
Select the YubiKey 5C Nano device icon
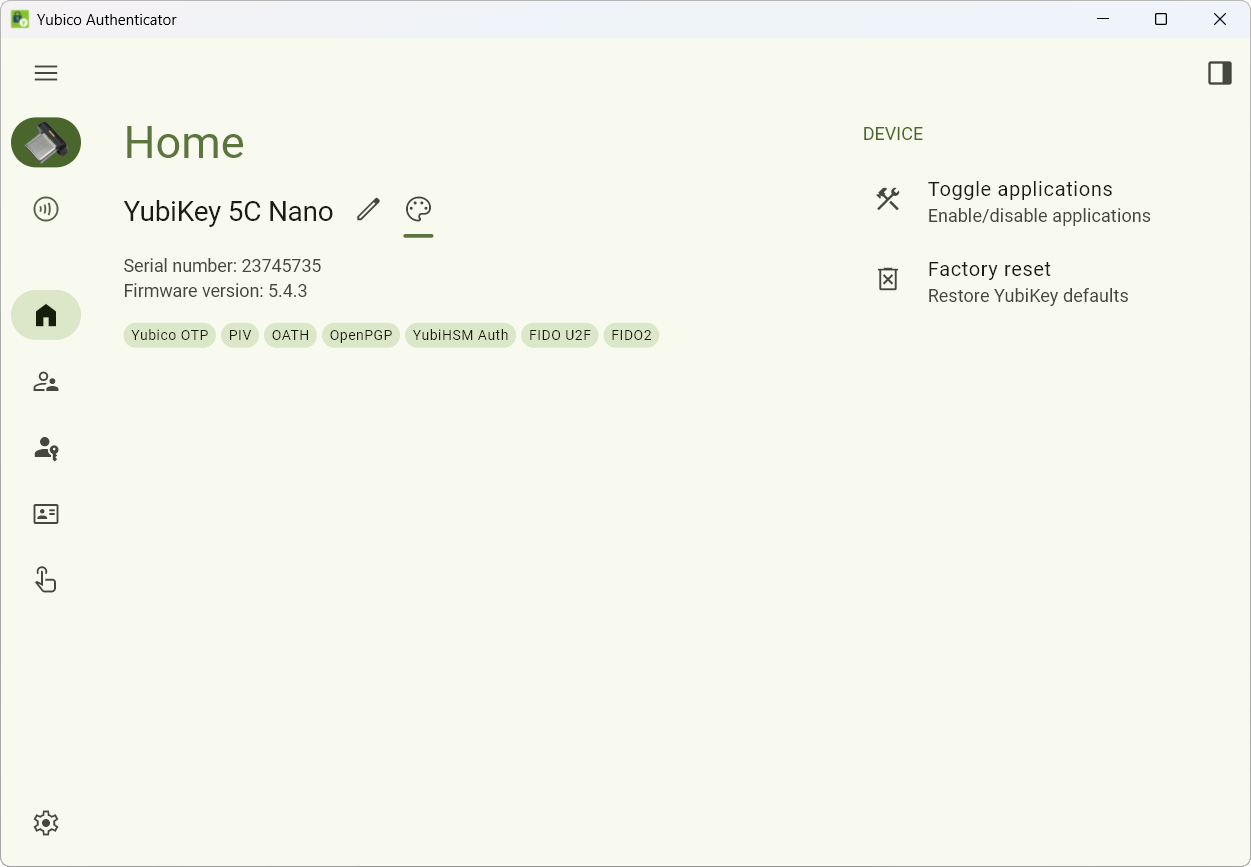(x=46, y=143)
